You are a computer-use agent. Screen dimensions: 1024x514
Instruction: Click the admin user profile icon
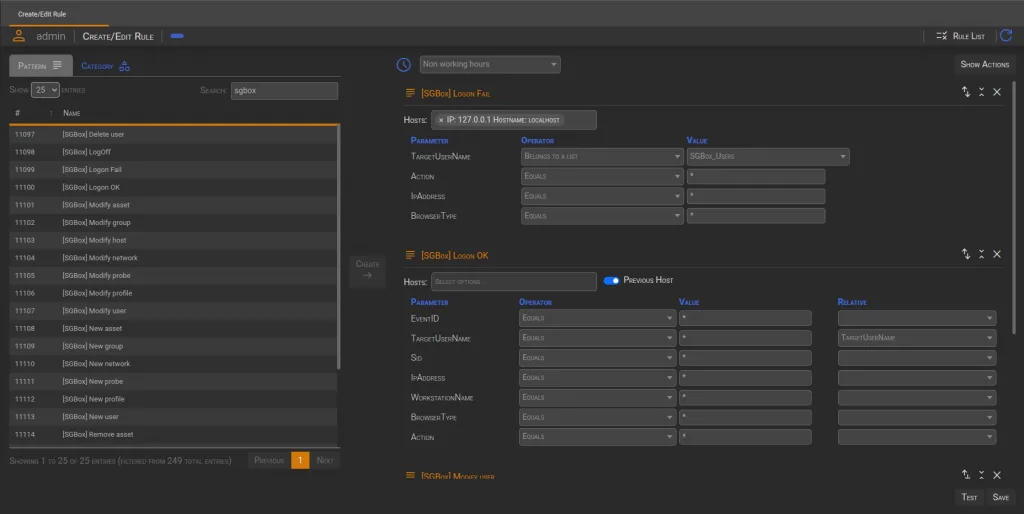pyautogui.click(x=19, y=36)
